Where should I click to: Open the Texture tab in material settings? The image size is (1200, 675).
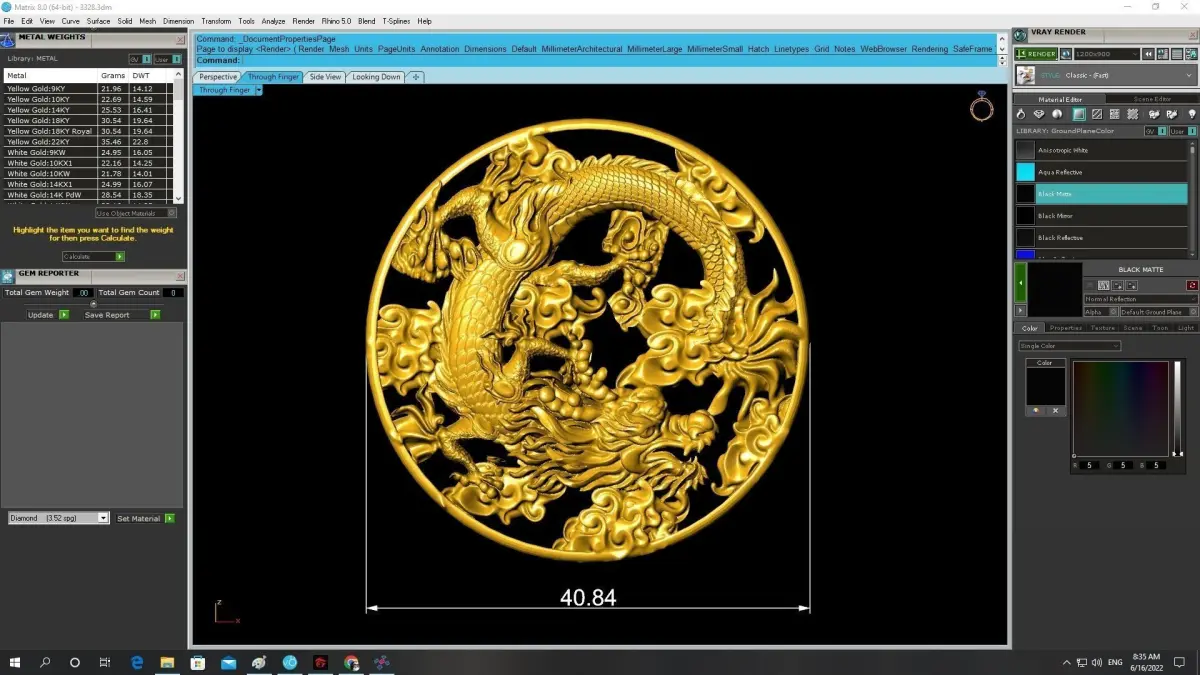[x=1102, y=328]
